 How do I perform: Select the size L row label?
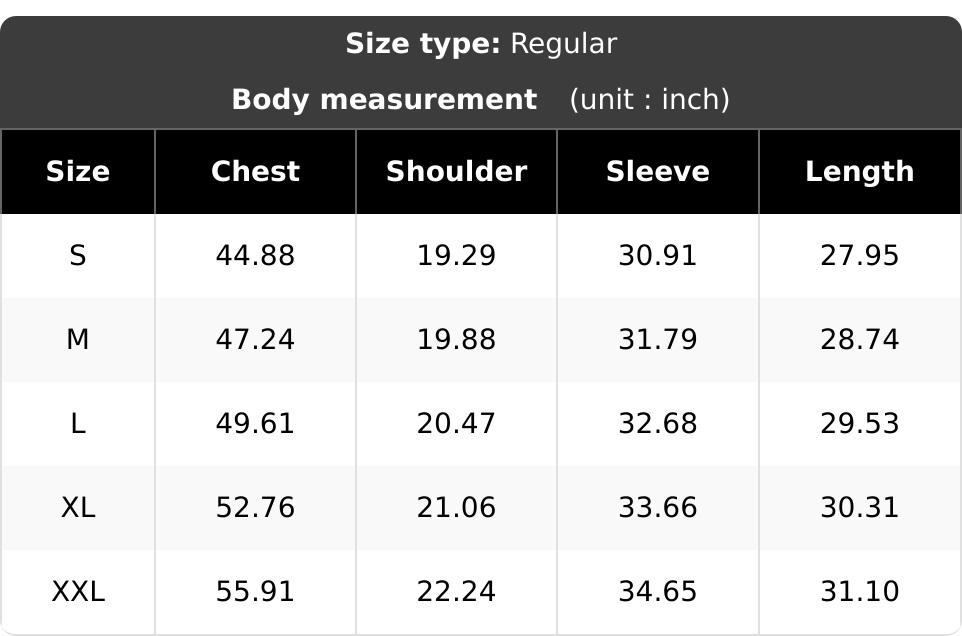(x=78, y=424)
